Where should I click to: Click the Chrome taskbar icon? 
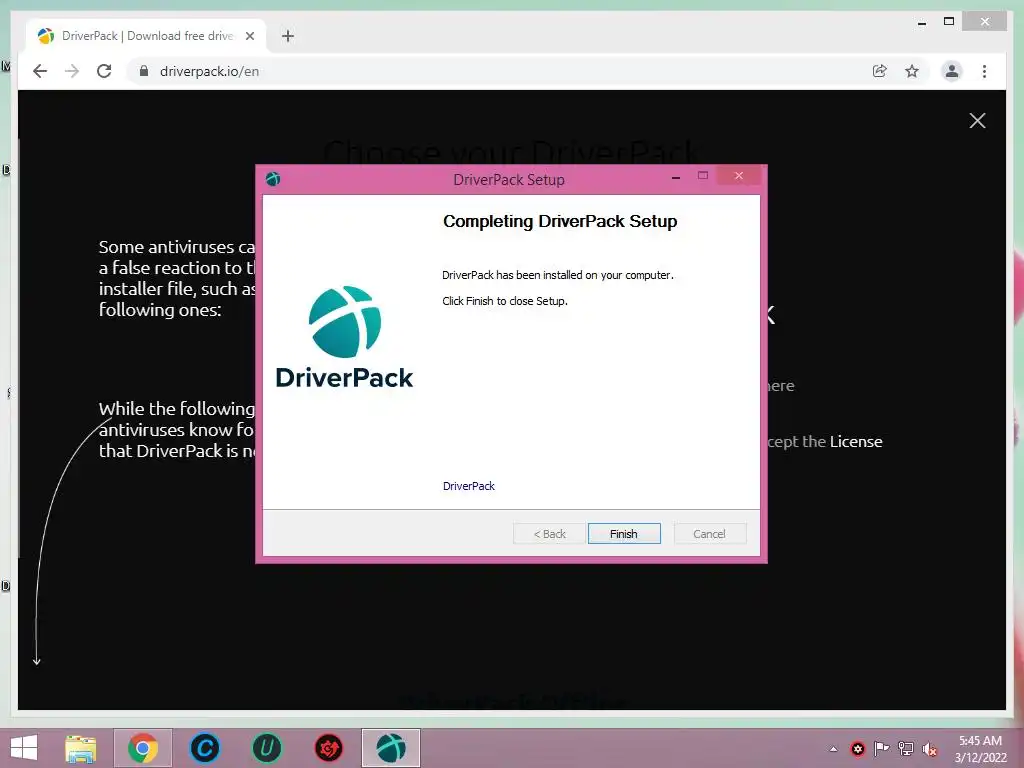pos(143,748)
